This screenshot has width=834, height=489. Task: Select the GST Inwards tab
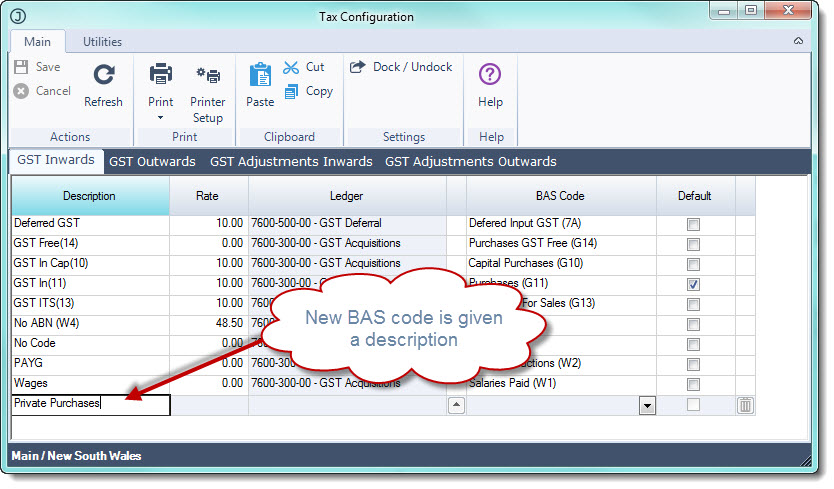(x=56, y=160)
